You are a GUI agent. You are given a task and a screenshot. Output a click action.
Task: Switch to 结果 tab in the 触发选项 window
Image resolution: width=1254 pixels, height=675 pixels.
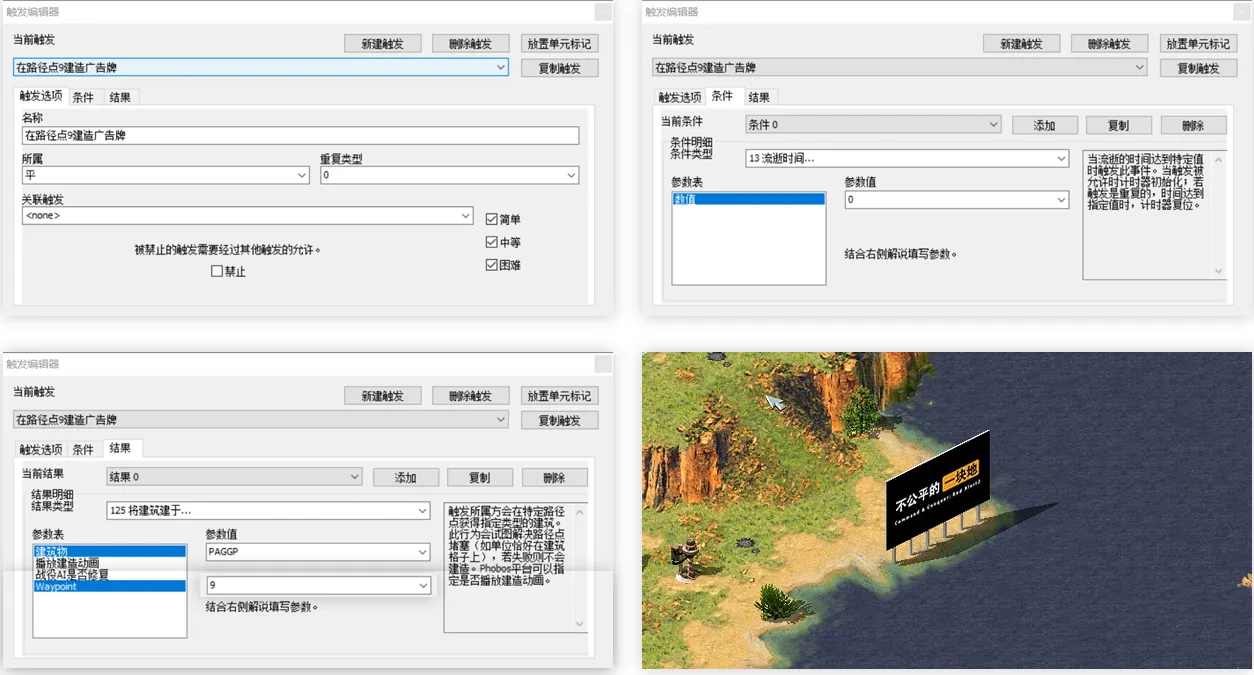(120, 97)
